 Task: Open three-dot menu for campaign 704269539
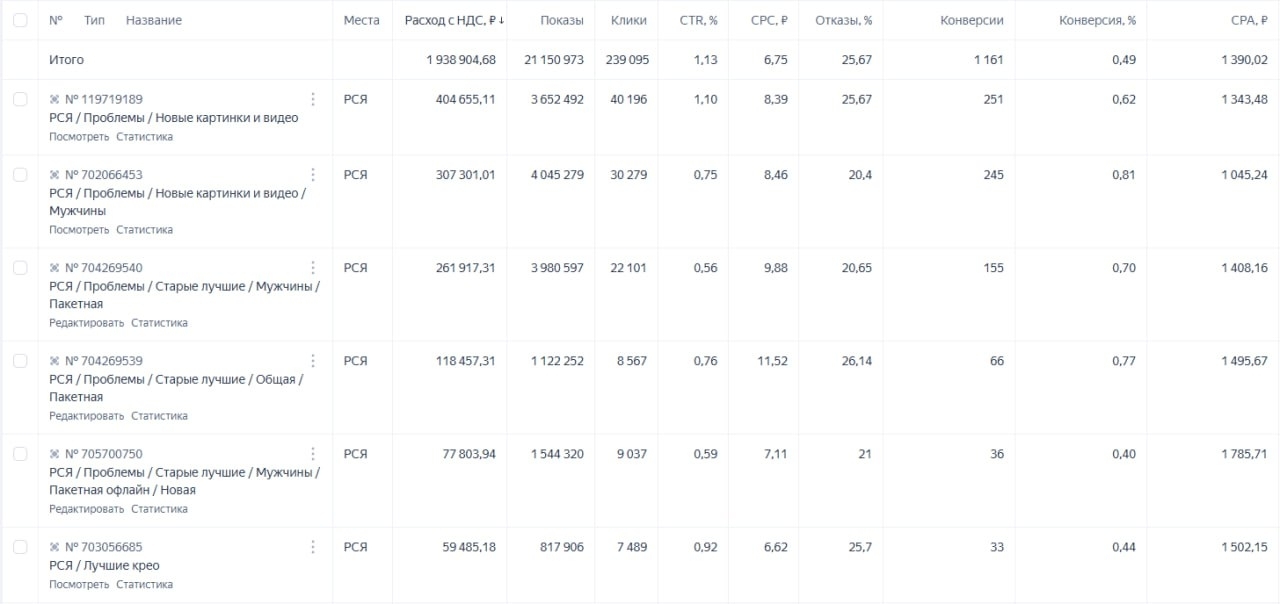[313, 360]
